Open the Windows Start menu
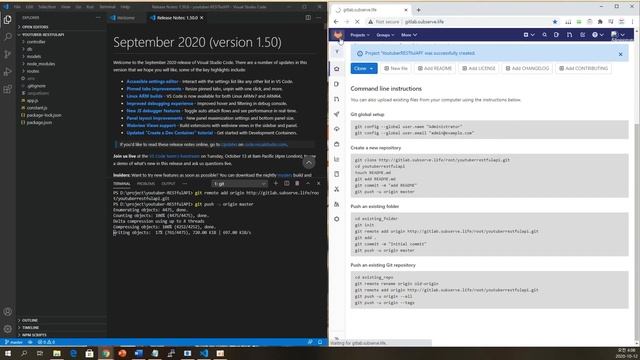 click(x=7, y=353)
